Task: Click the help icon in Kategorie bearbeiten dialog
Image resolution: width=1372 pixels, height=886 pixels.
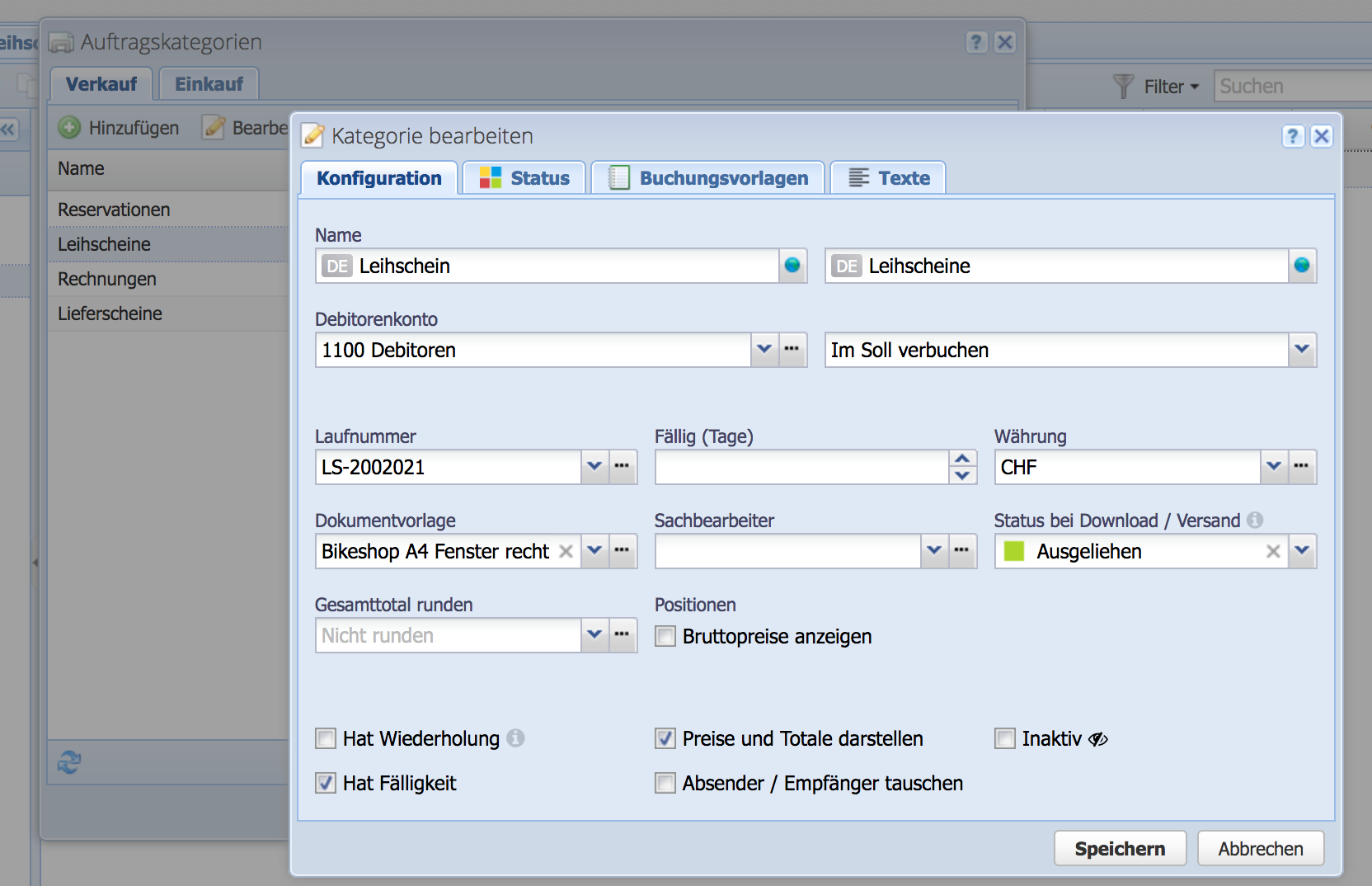Action: (x=1293, y=136)
